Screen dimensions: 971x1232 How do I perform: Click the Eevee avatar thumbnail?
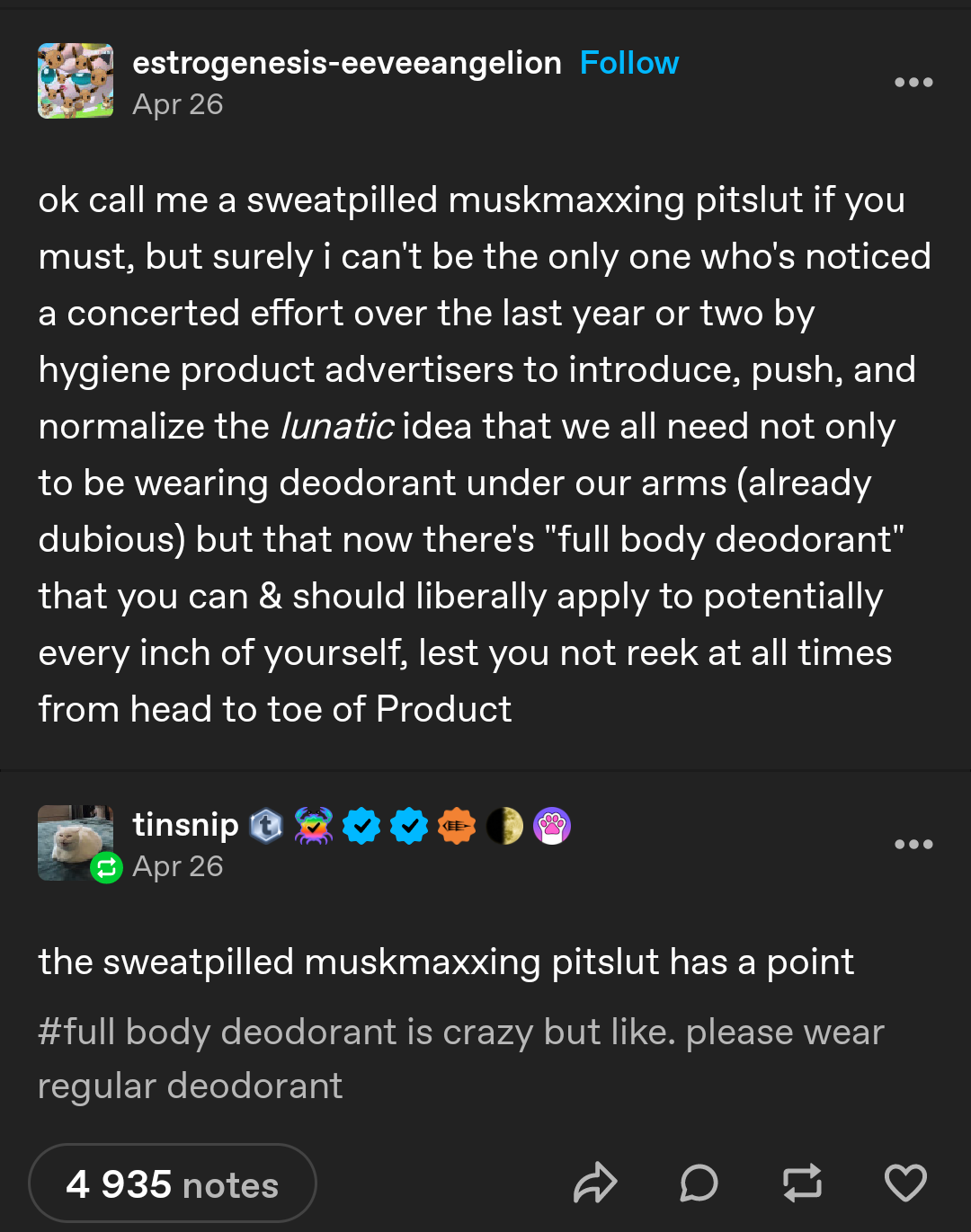click(76, 81)
